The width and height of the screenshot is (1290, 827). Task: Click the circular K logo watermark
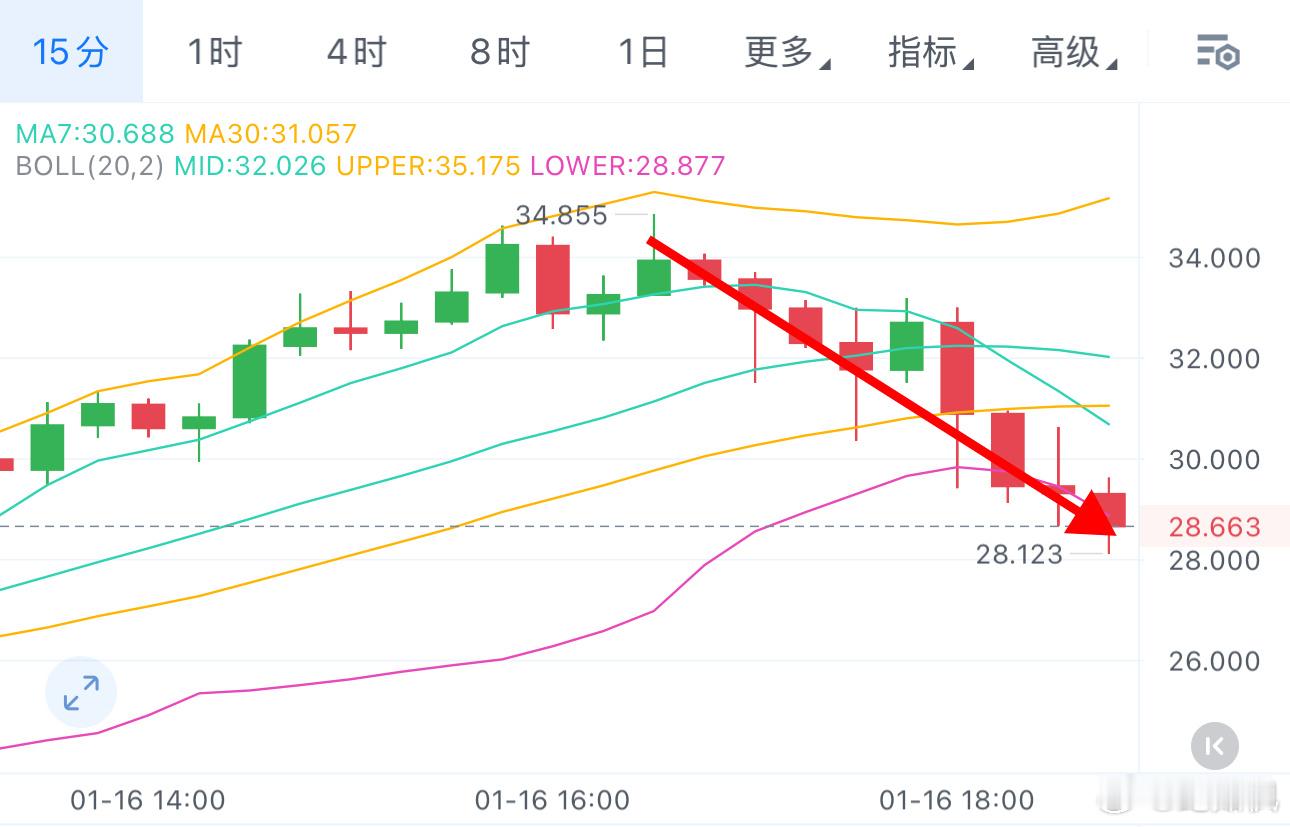pos(1214,746)
